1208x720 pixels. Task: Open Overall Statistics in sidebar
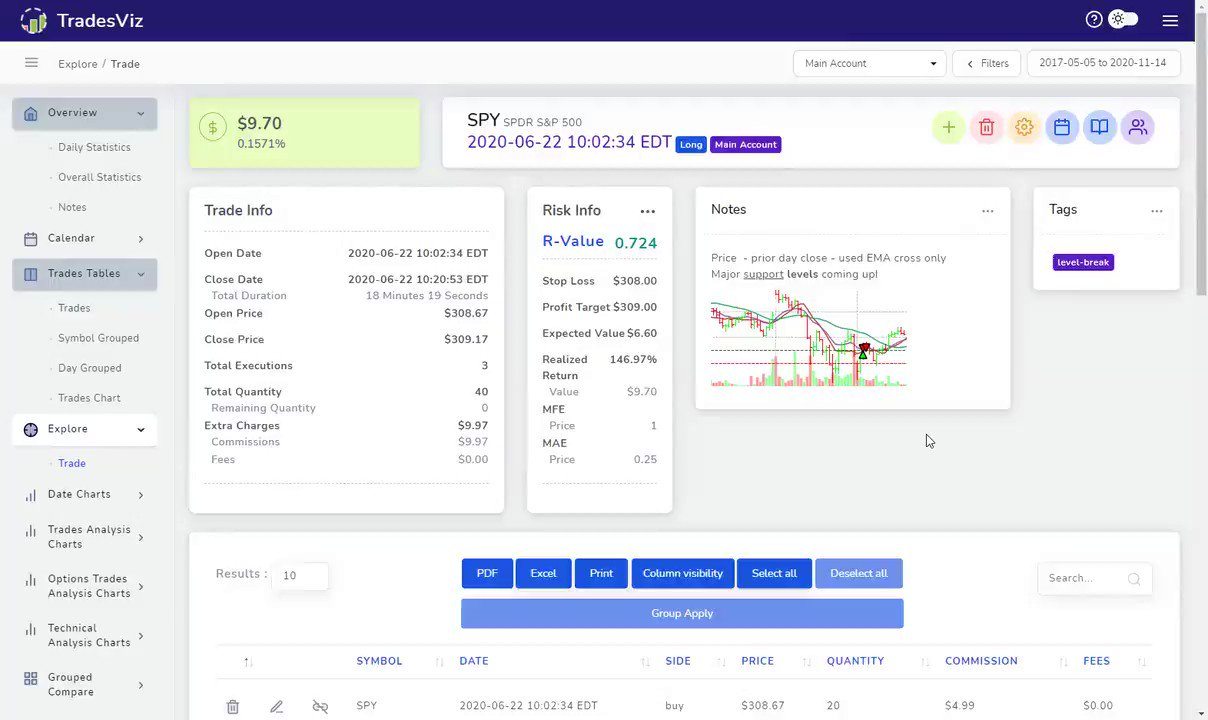pyautogui.click(x=99, y=177)
